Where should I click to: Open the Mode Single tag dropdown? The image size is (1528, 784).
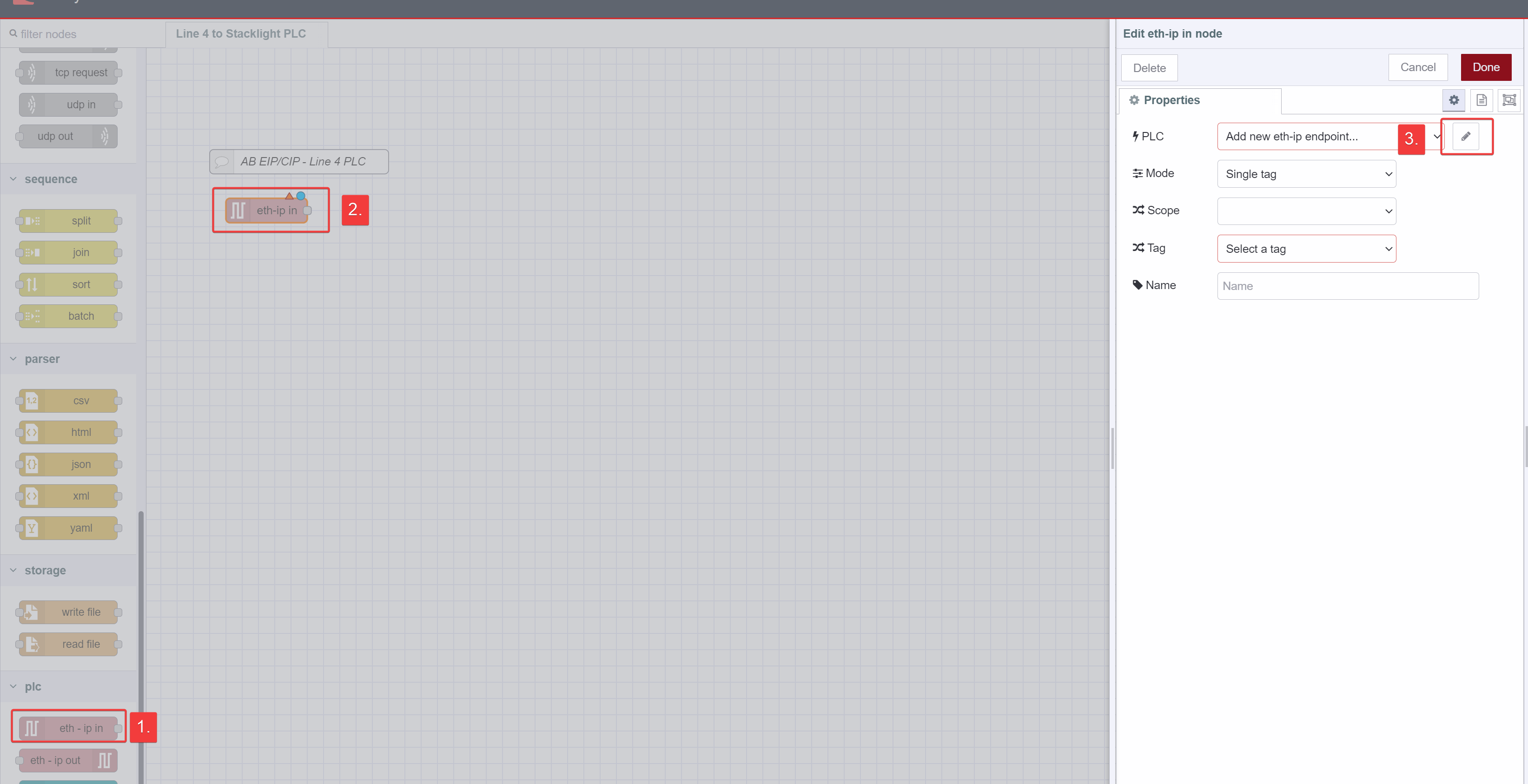pos(1305,174)
